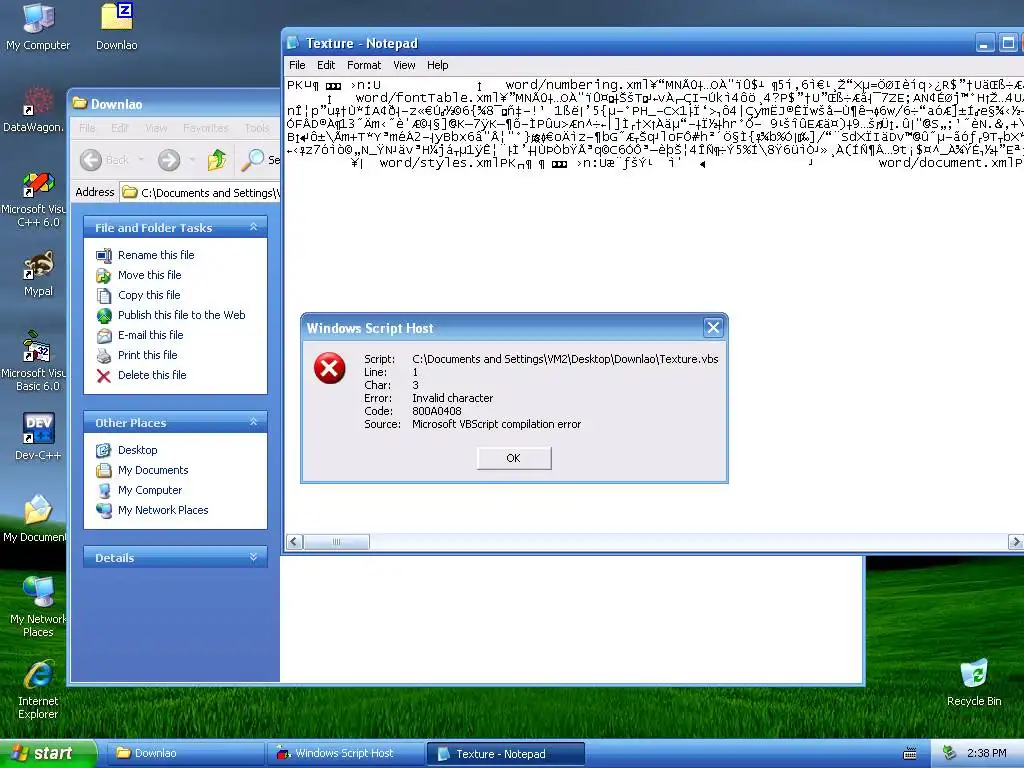This screenshot has width=1024, height=768.
Task: Open My Computer link in Other Places
Action: tap(150, 490)
